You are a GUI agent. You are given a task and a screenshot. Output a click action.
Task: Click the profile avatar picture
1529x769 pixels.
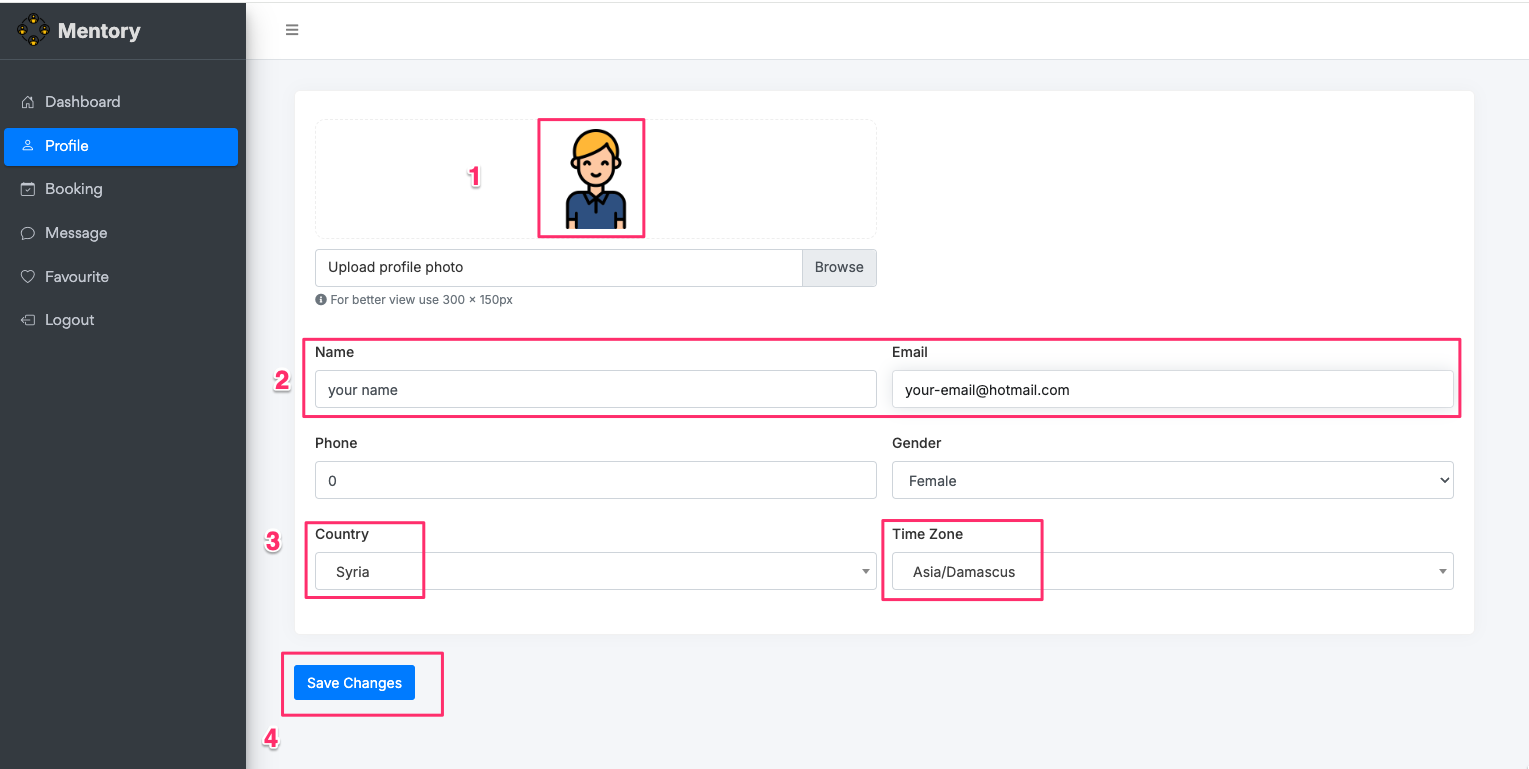tap(591, 177)
